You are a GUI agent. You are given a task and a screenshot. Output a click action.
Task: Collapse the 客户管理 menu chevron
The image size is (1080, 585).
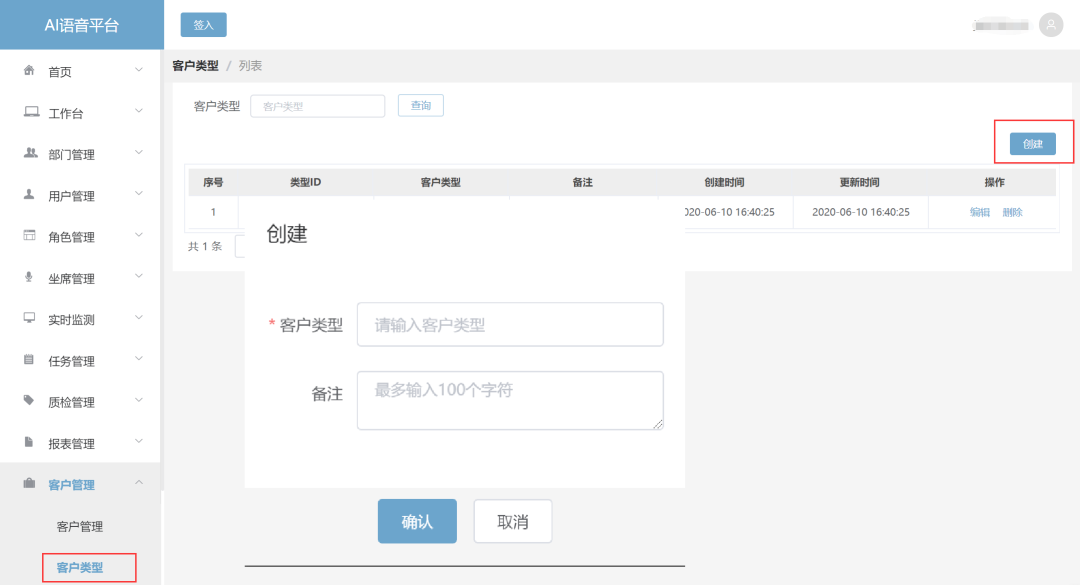tap(139, 482)
